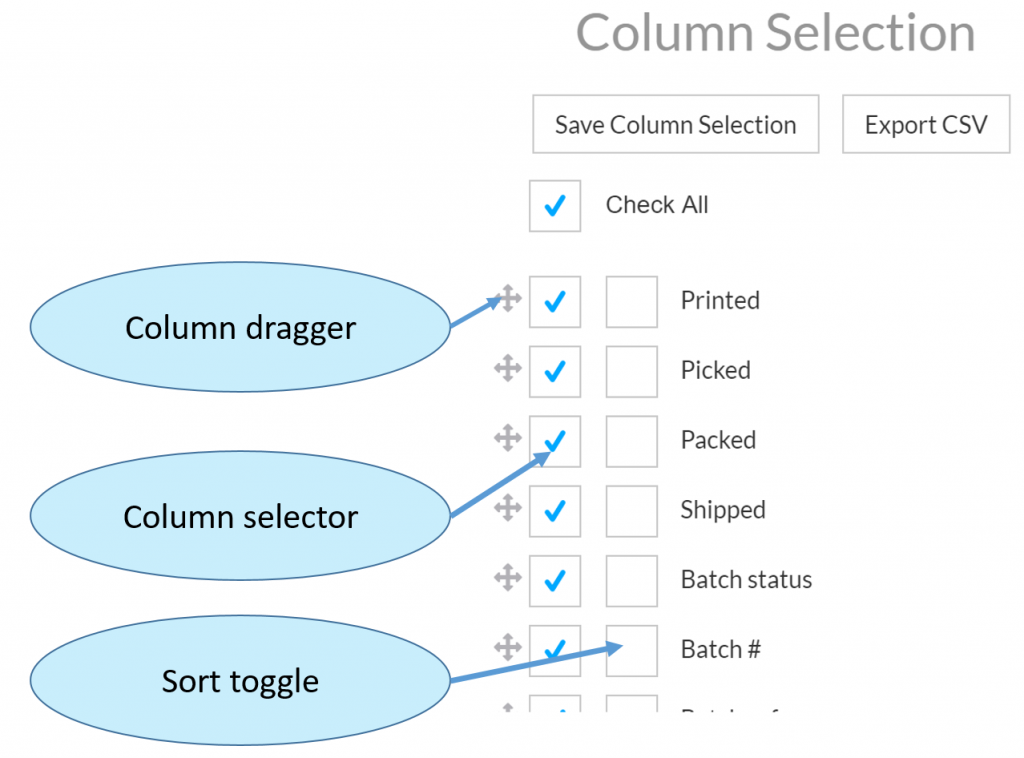The image size is (1024, 758).
Task: Click the Export CSV button
Action: pyautogui.click(x=926, y=124)
